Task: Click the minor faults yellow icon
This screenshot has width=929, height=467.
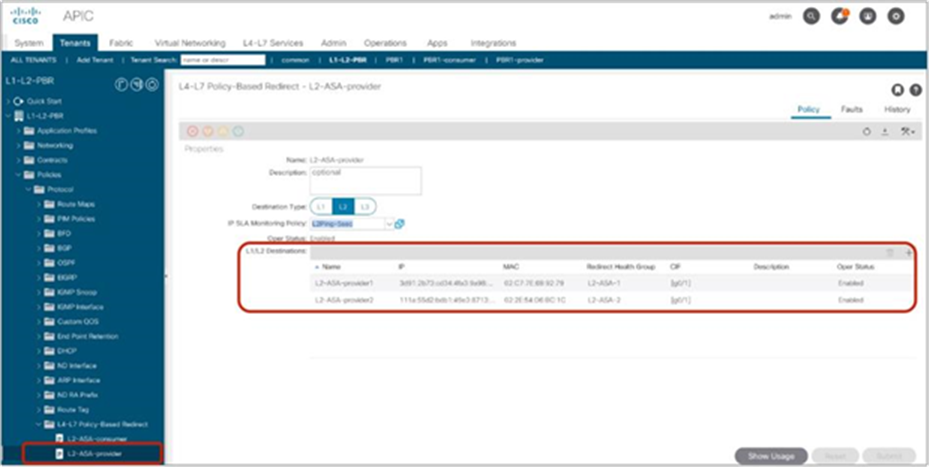Action: point(223,132)
